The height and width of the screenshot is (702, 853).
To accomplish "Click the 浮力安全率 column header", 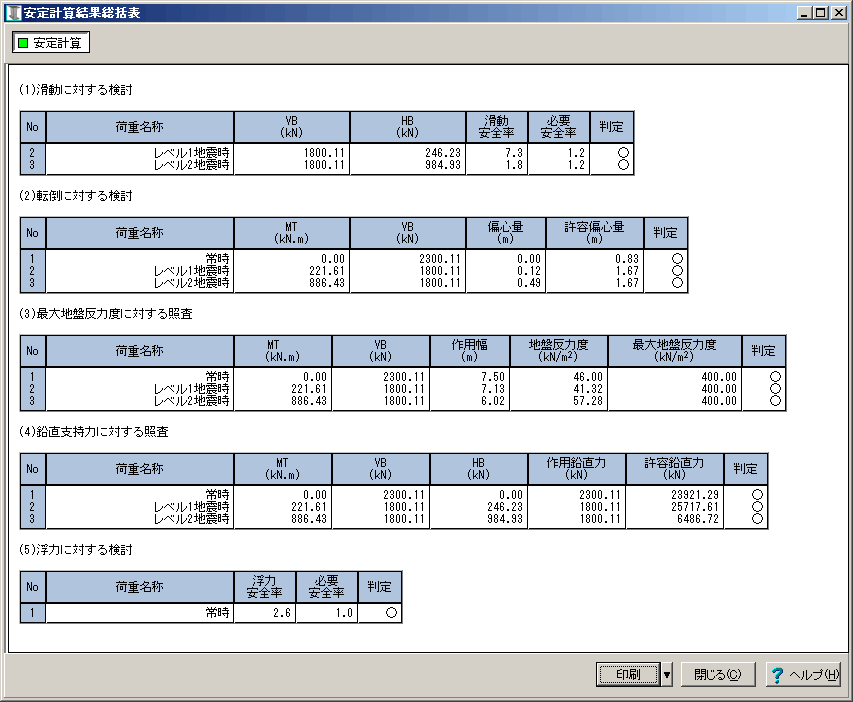I will coord(265,587).
